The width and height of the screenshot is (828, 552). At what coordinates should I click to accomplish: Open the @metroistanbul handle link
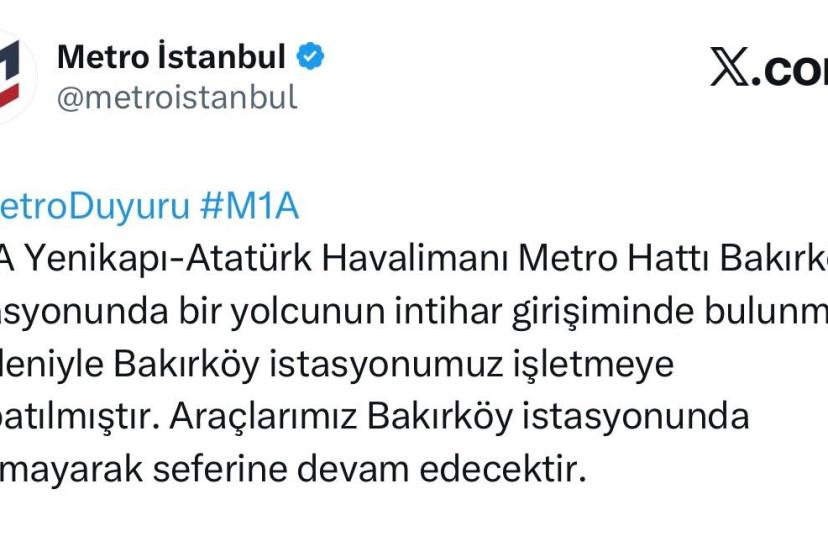point(177,98)
